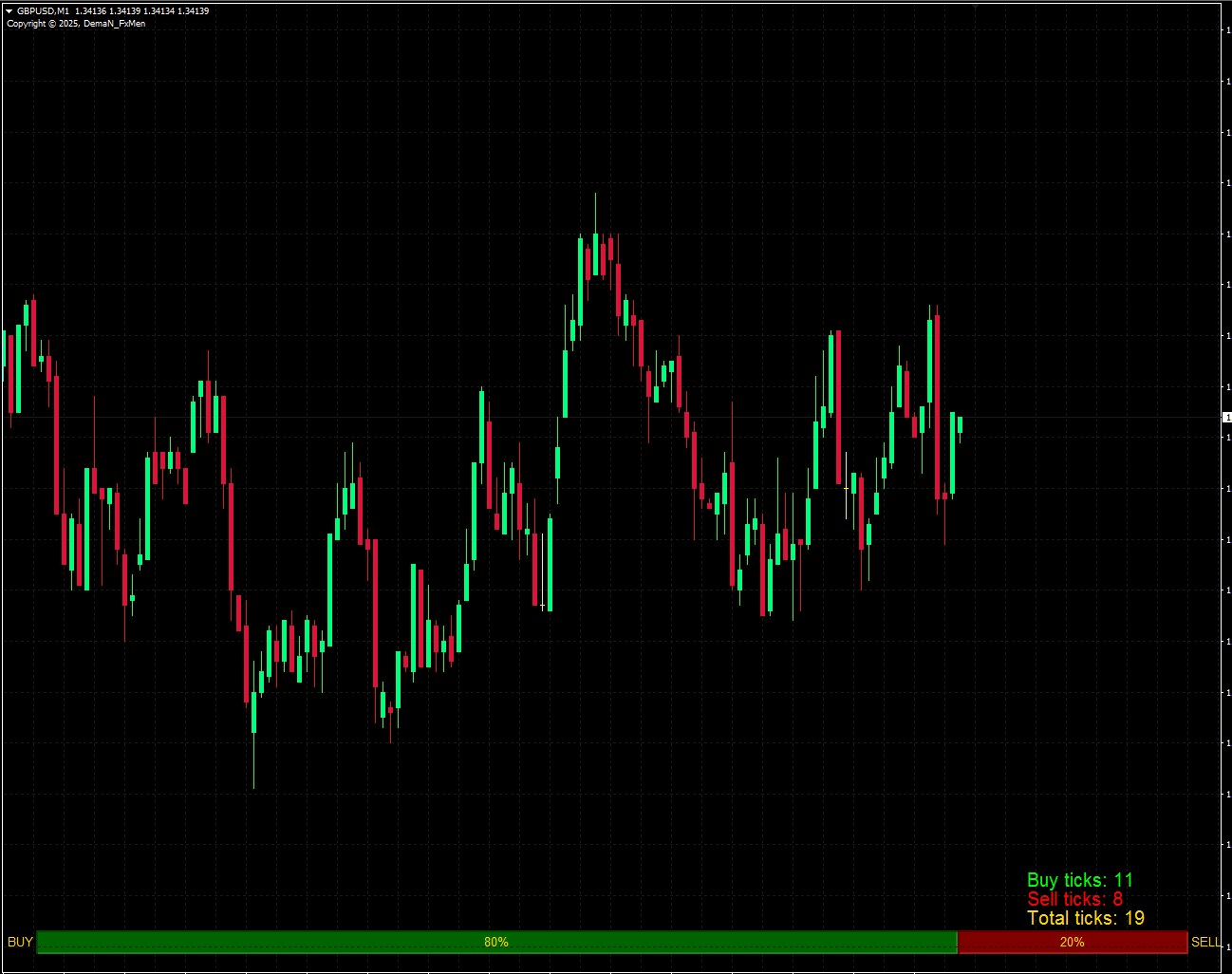1232x974 pixels.
Task: Select the 'Buy ticks: 11' readout
Action: [x=1080, y=880]
